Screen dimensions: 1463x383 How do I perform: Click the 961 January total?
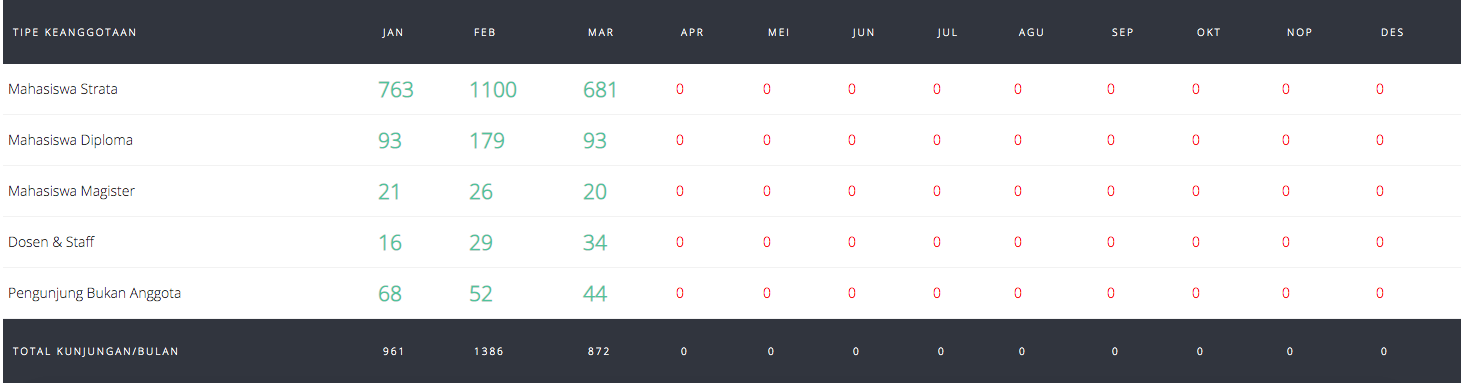(393, 352)
